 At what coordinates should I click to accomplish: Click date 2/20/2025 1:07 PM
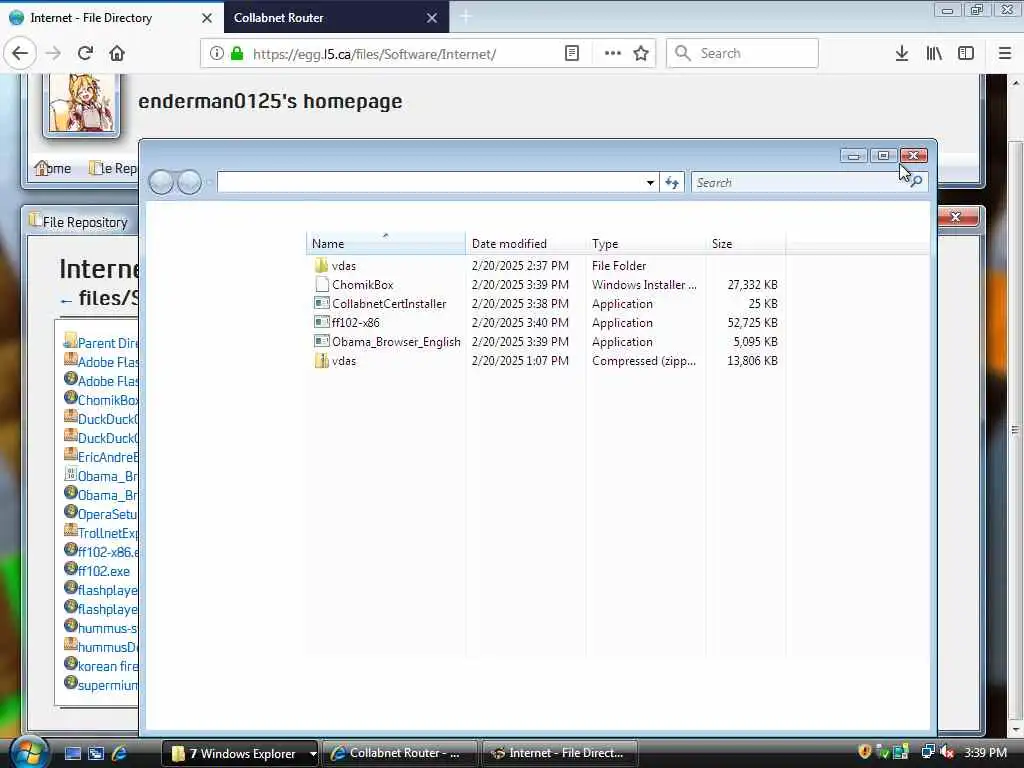520,360
